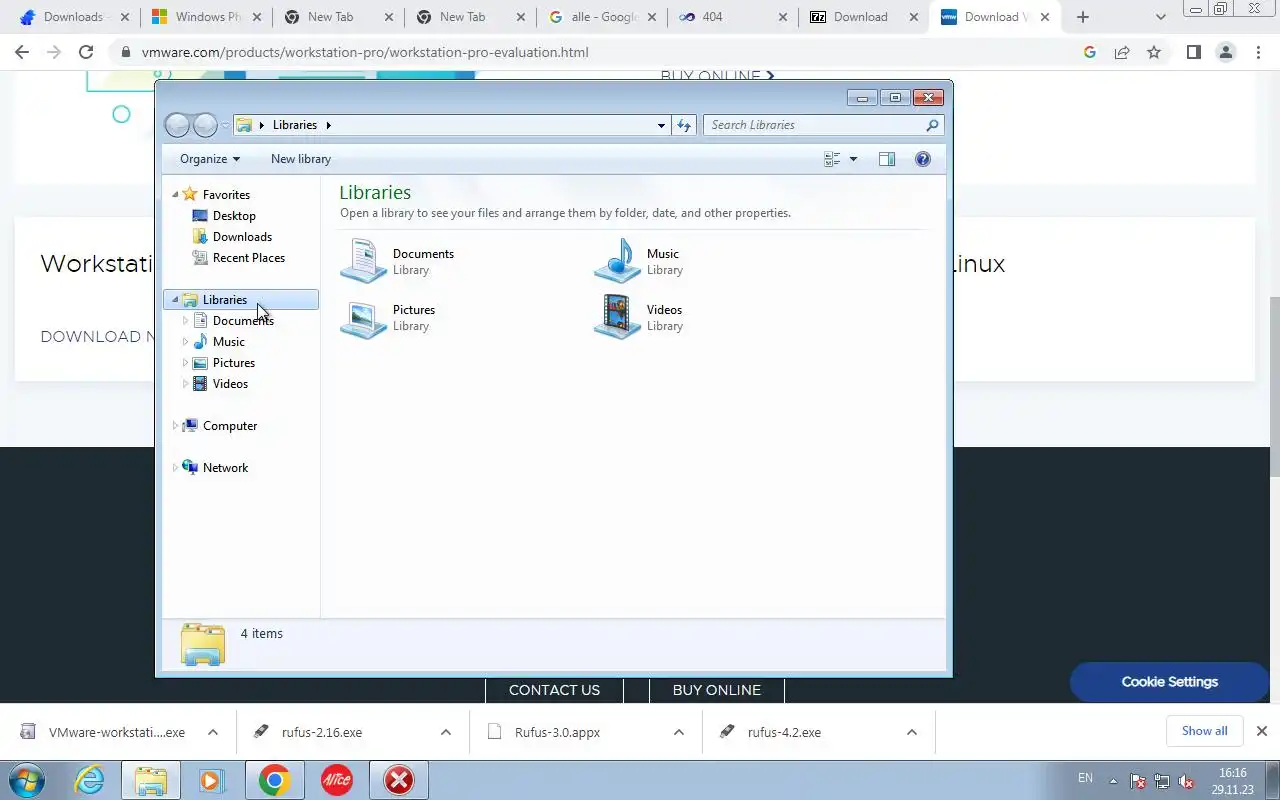1280x800 pixels.
Task: Open Windows Explorer taskbar icon
Action: coord(150,780)
